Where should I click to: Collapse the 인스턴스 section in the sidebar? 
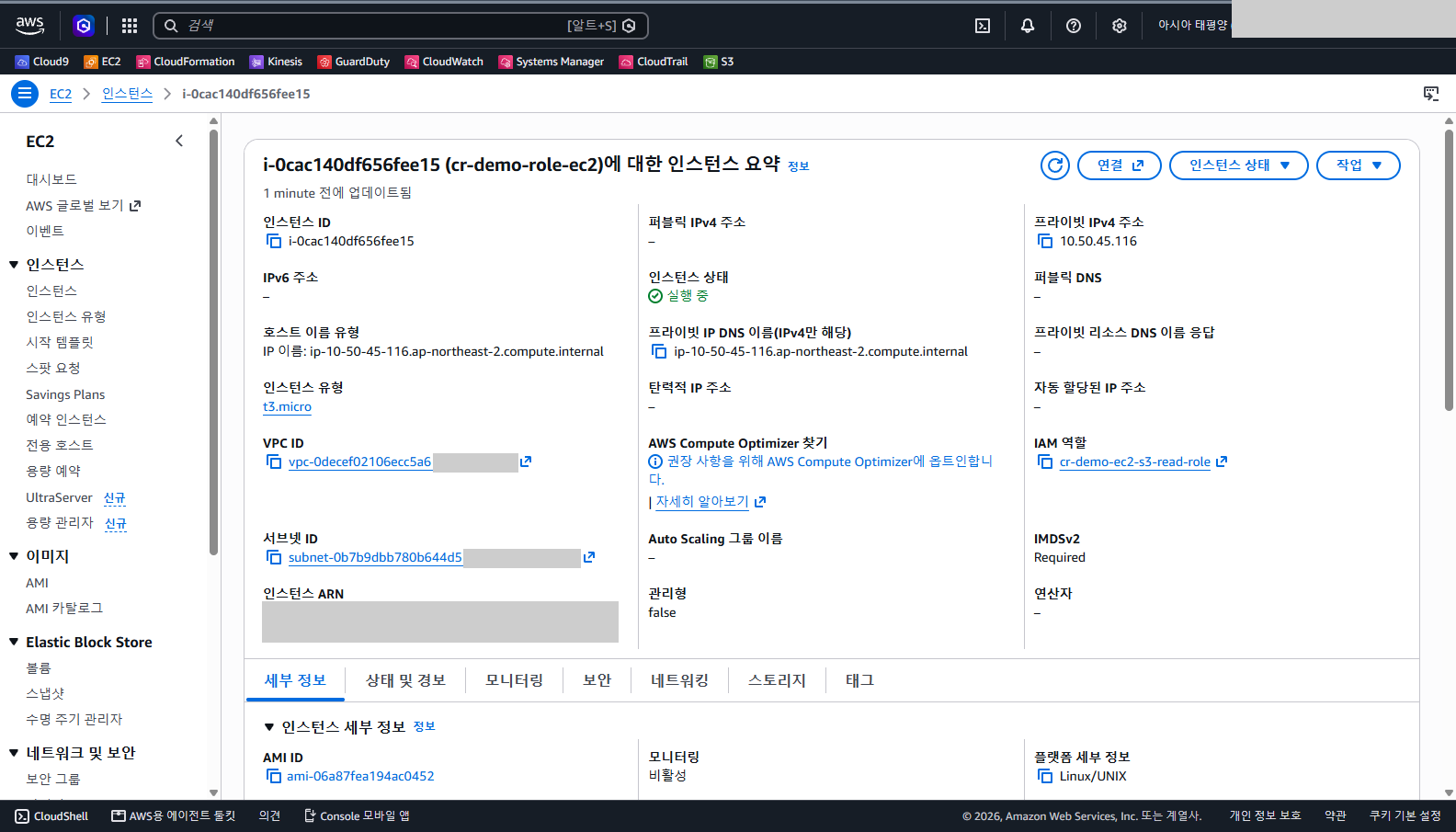point(14,265)
